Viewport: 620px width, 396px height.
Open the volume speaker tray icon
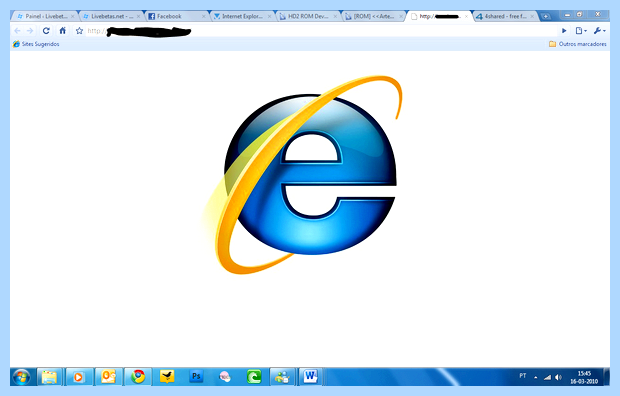click(x=558, y=377)
